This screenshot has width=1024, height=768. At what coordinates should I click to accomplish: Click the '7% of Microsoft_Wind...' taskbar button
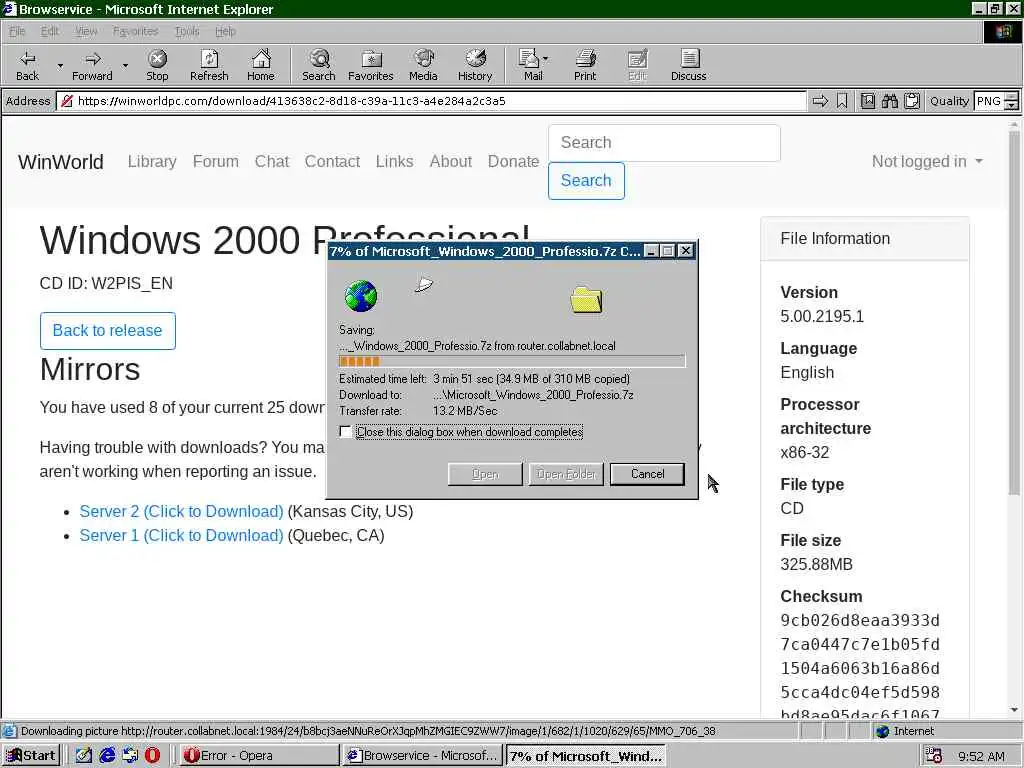point(586,756)
